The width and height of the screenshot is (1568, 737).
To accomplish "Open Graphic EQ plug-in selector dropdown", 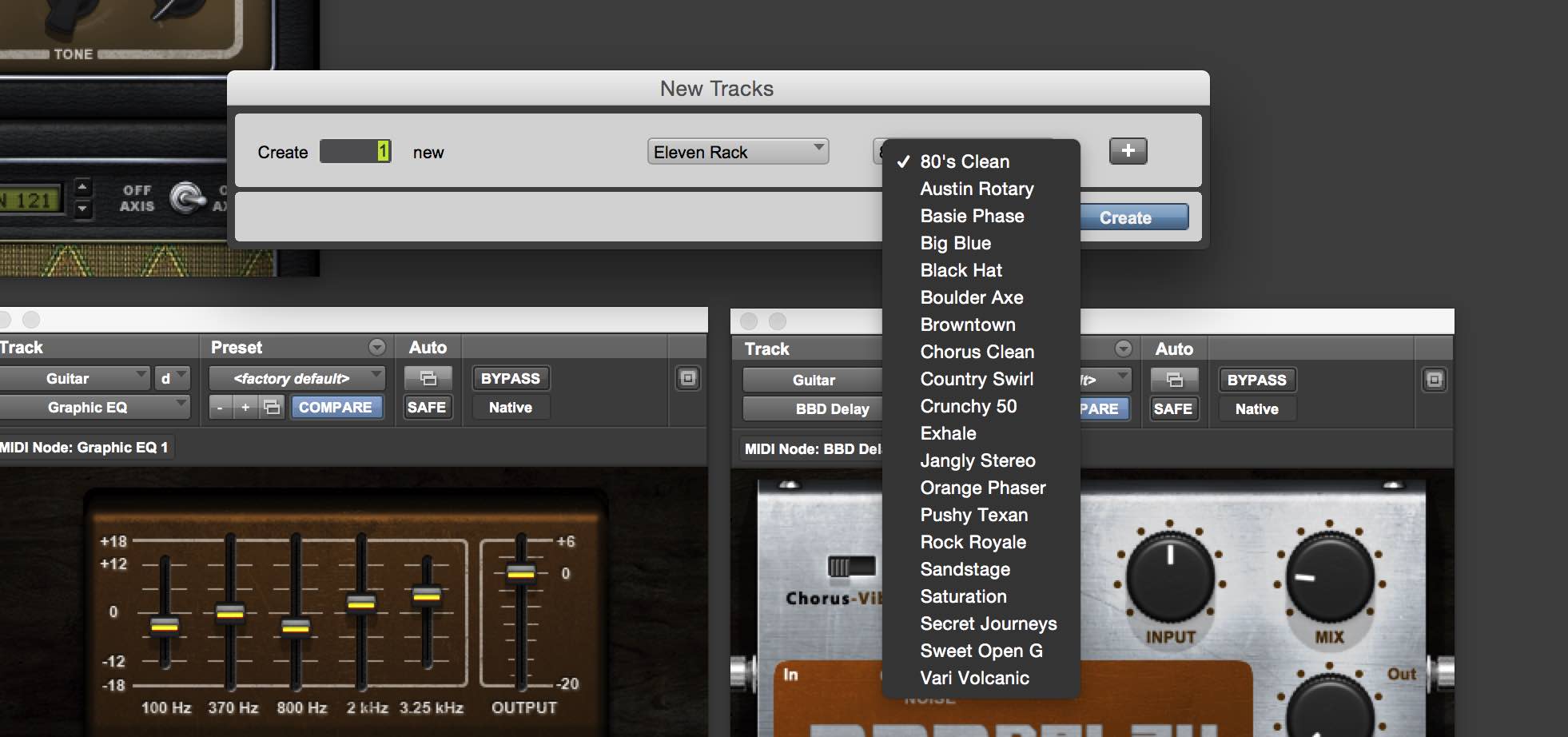I will [94, 407].
